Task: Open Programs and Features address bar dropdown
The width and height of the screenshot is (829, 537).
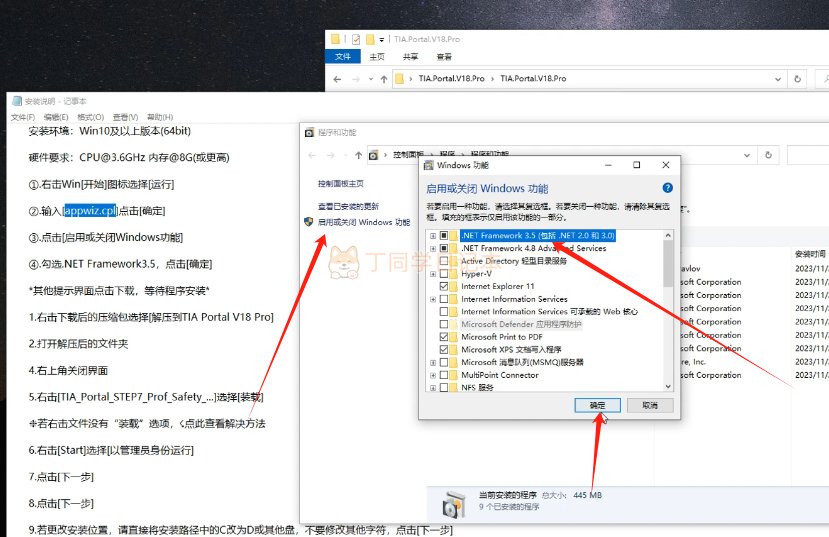Action: pos(747,155)
